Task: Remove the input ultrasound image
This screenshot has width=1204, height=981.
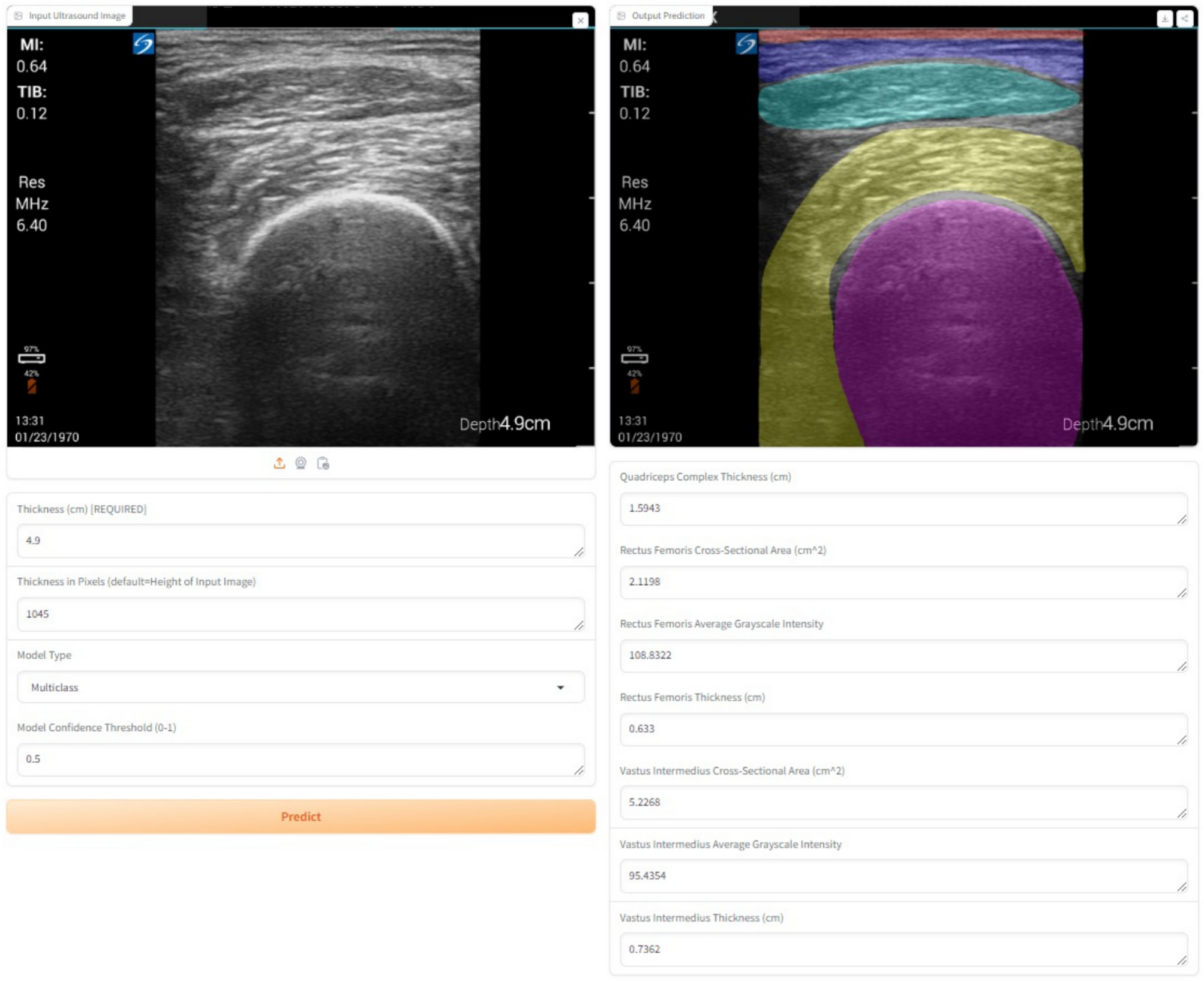Action: [580, 20]
